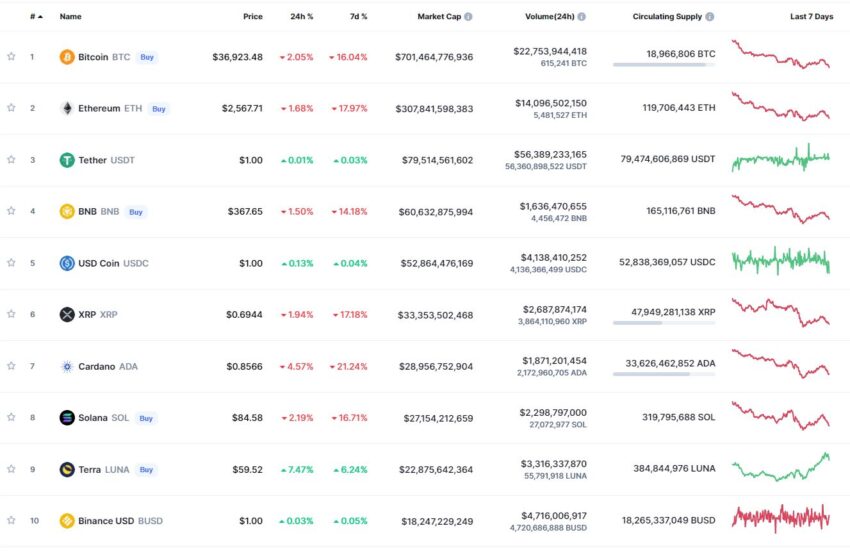Click the Binance USD logo icon
850x551 pixels.
(x=67, y=521)
